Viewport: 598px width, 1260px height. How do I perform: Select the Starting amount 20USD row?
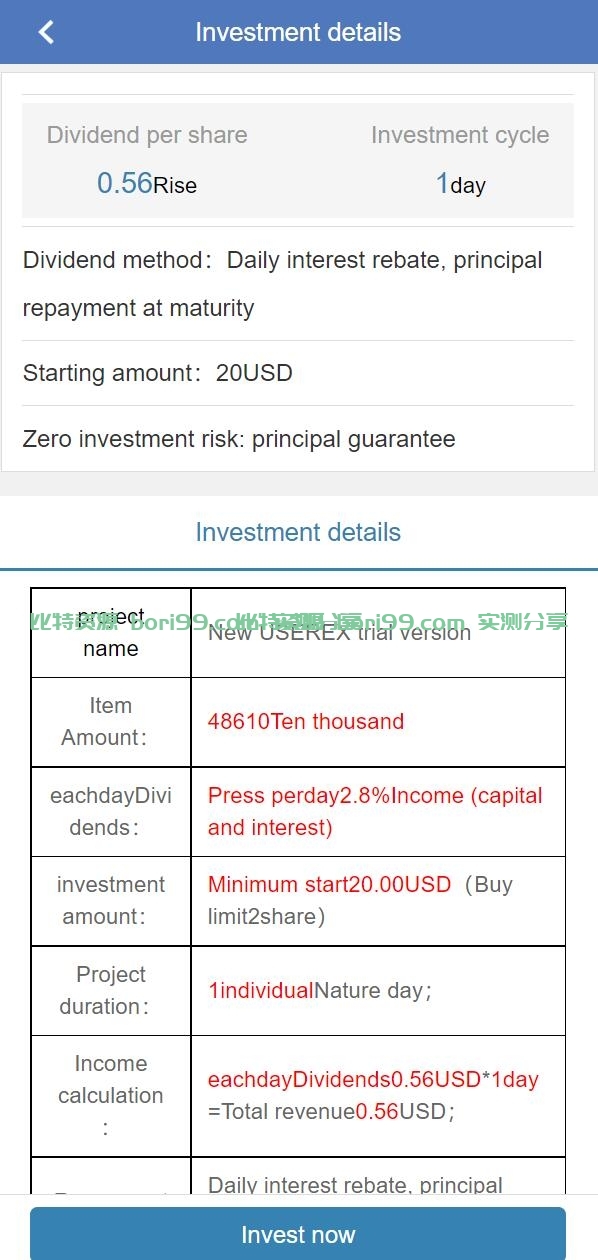(x=298, y=373)
